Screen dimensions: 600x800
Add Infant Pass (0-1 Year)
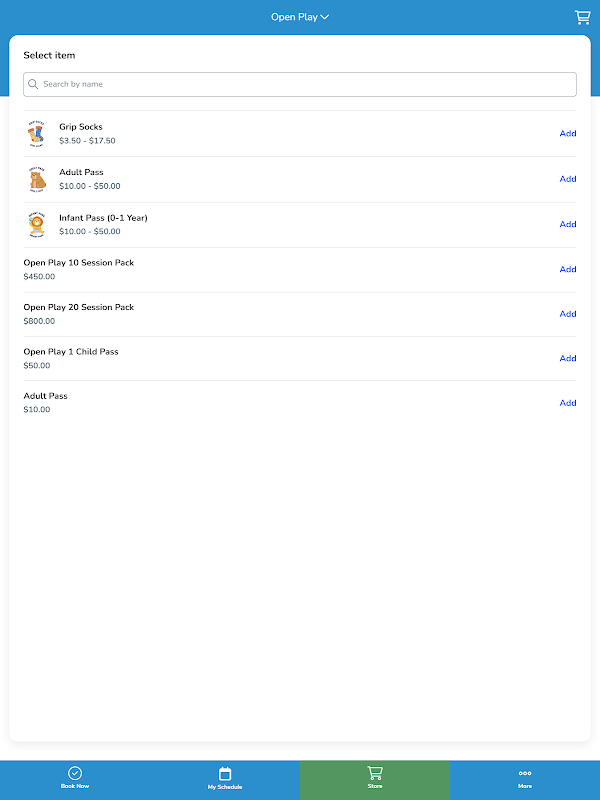[x=568, y=224]
